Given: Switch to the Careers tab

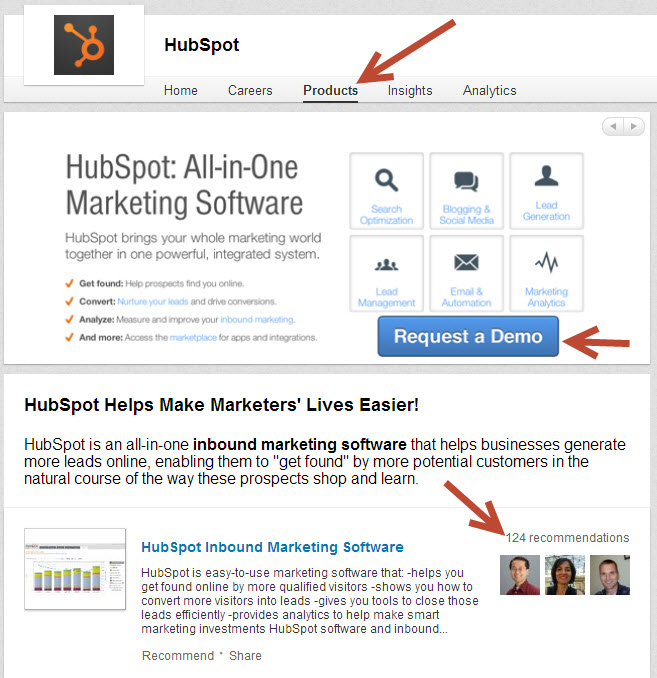Looking at the screenshot, I should point(250,90).
